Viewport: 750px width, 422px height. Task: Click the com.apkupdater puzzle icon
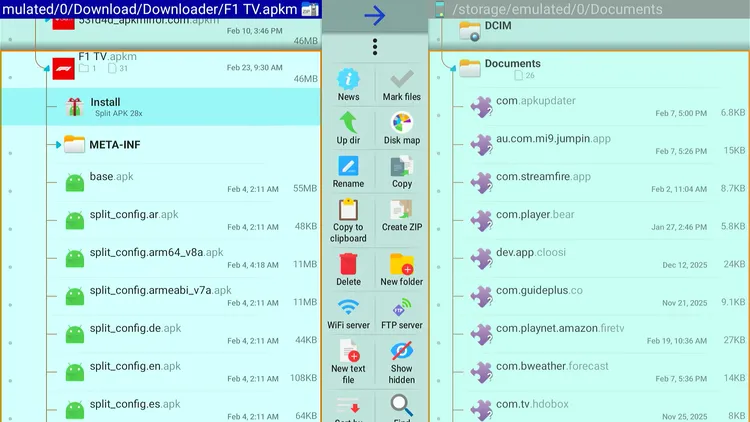click(x=481, y=107)
